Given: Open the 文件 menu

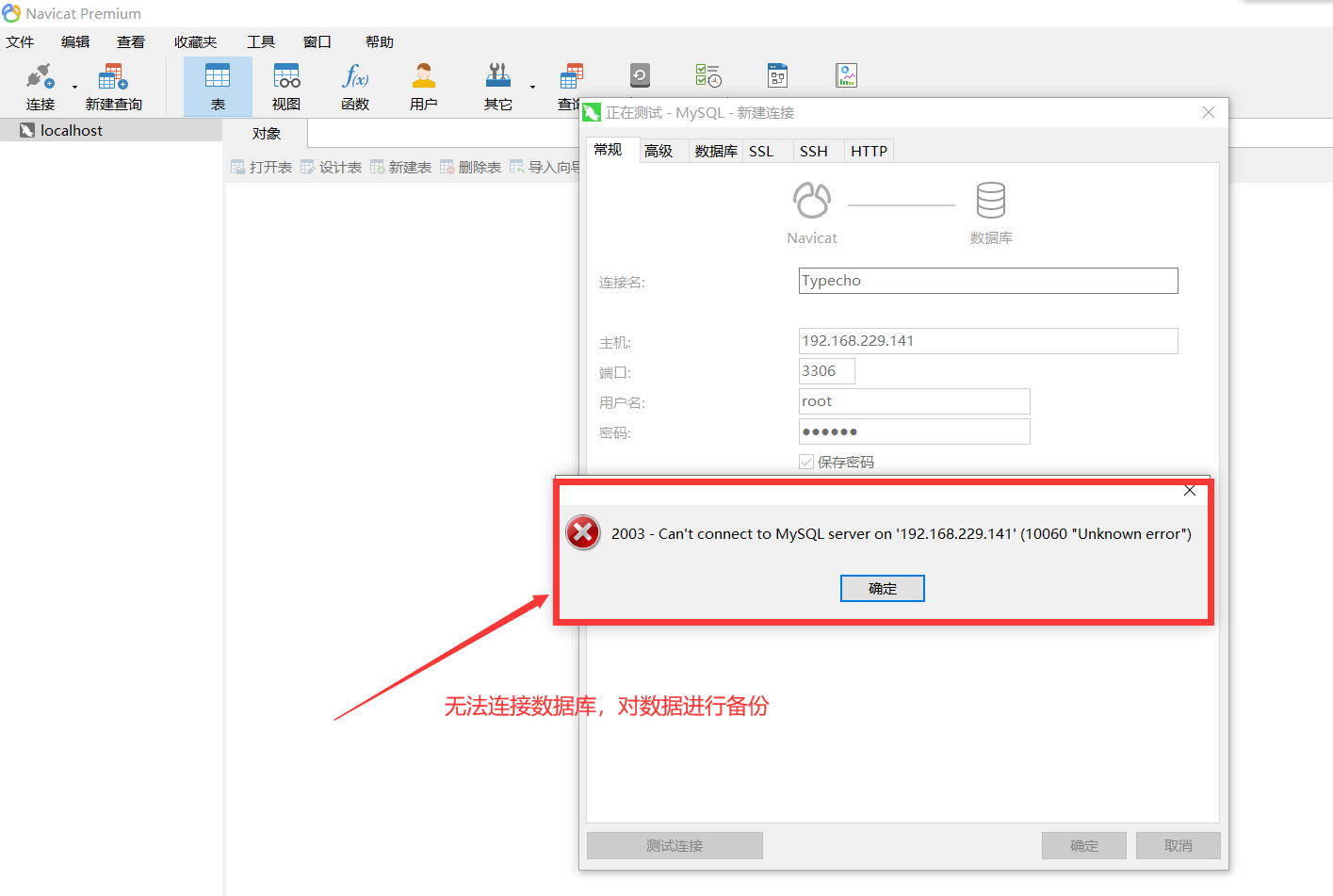Looking at the screenshot, I should tap(20, 41).
